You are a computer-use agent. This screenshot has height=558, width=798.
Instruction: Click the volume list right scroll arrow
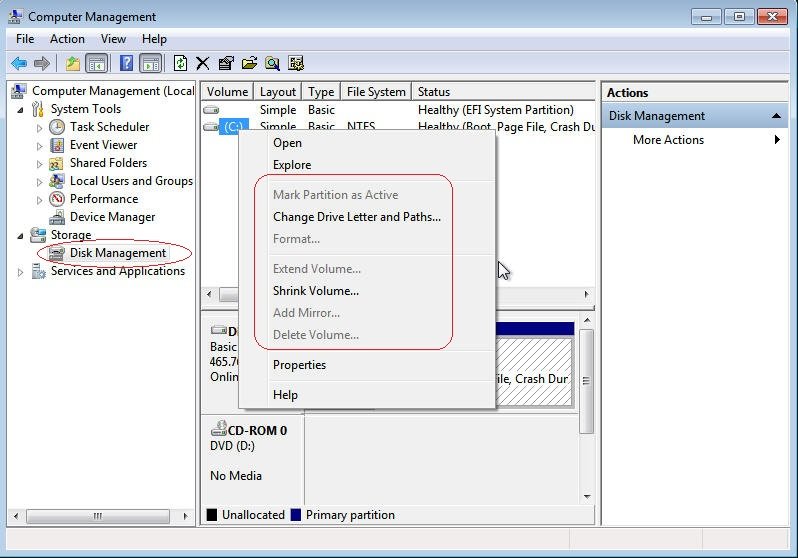click(x=586, y=294)
